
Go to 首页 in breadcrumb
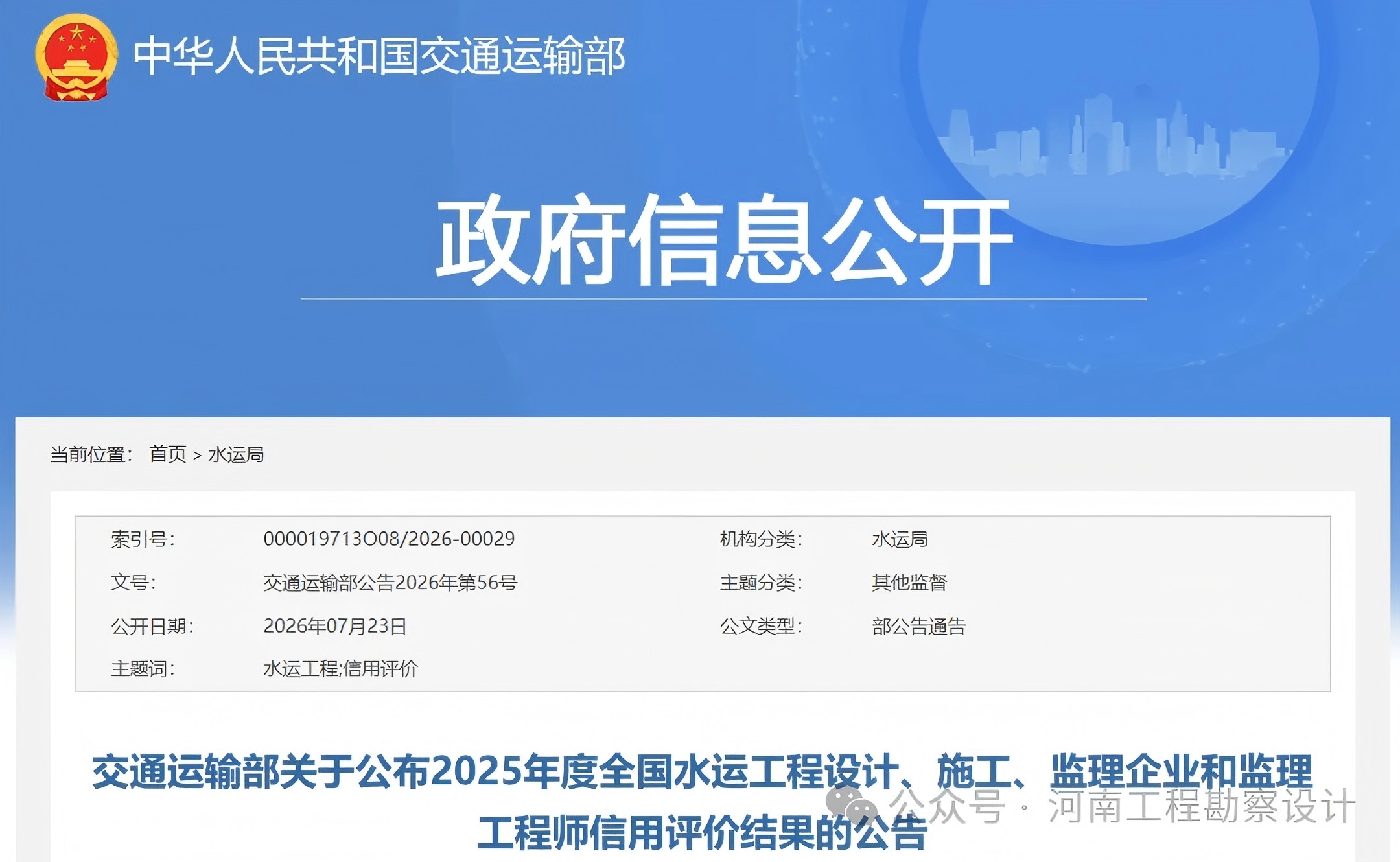coord(168,454)
